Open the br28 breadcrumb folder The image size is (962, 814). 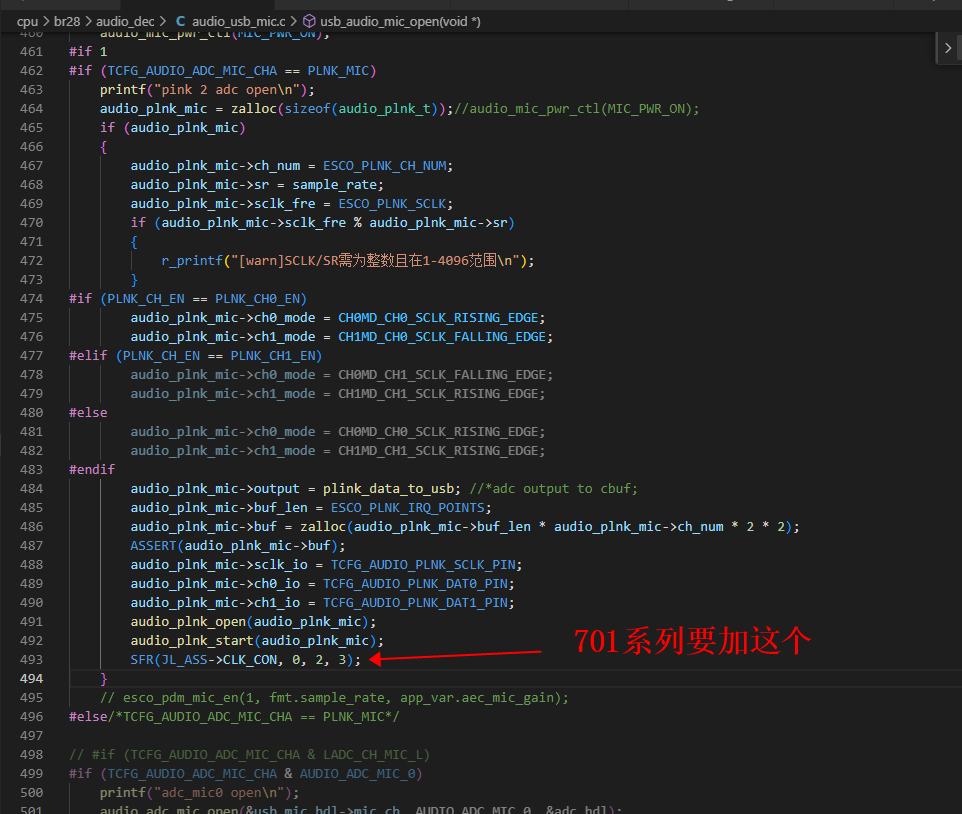[67, 21]
